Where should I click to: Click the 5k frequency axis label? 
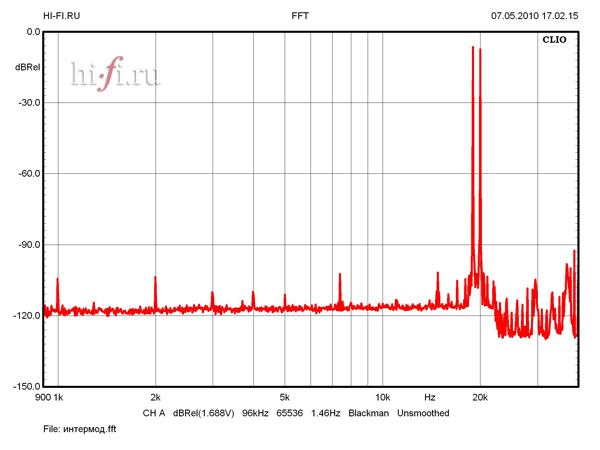coord(284,397)
